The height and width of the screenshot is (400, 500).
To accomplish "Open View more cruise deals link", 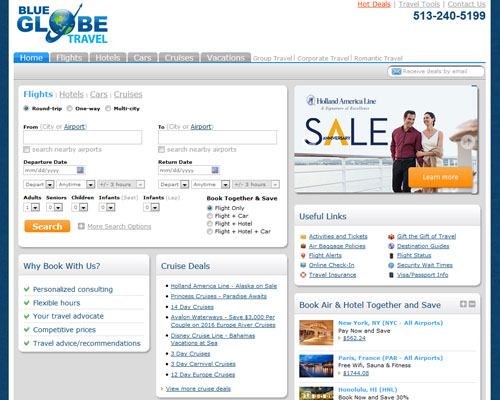I will (198, 389).
